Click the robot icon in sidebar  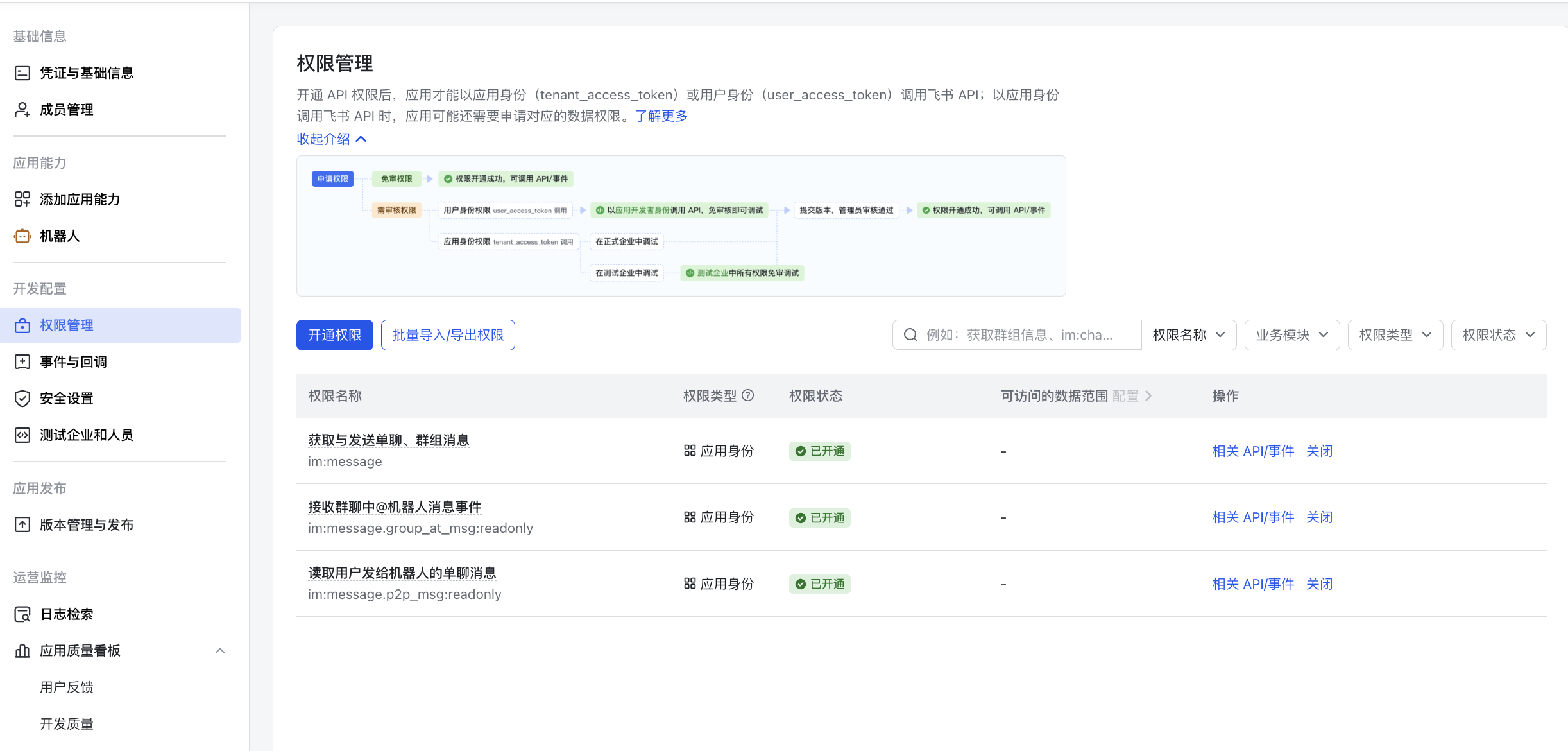coord(22,236)
